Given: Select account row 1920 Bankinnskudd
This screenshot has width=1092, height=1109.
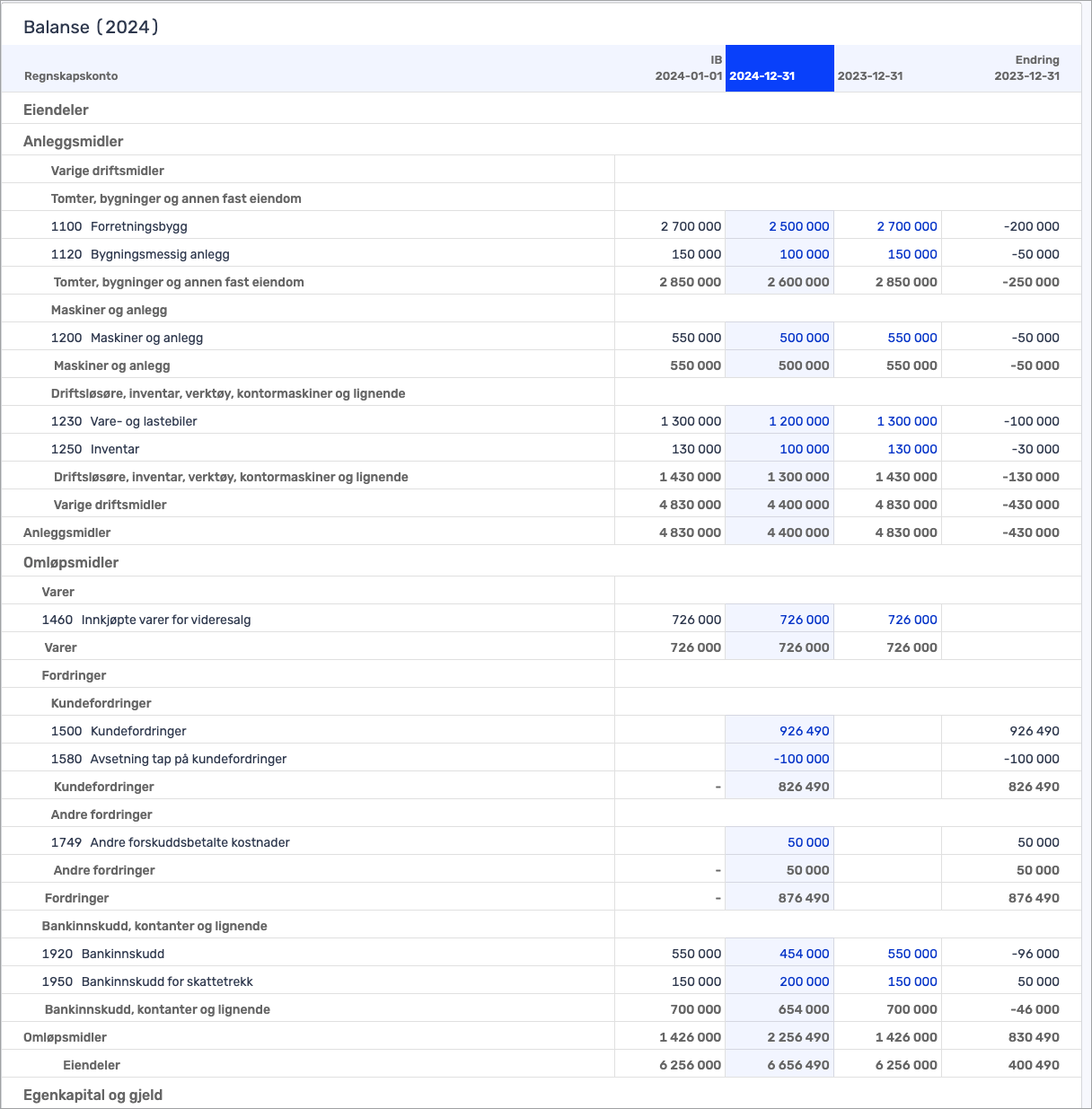Looking at the screenshot, I should tap(122, 954).
